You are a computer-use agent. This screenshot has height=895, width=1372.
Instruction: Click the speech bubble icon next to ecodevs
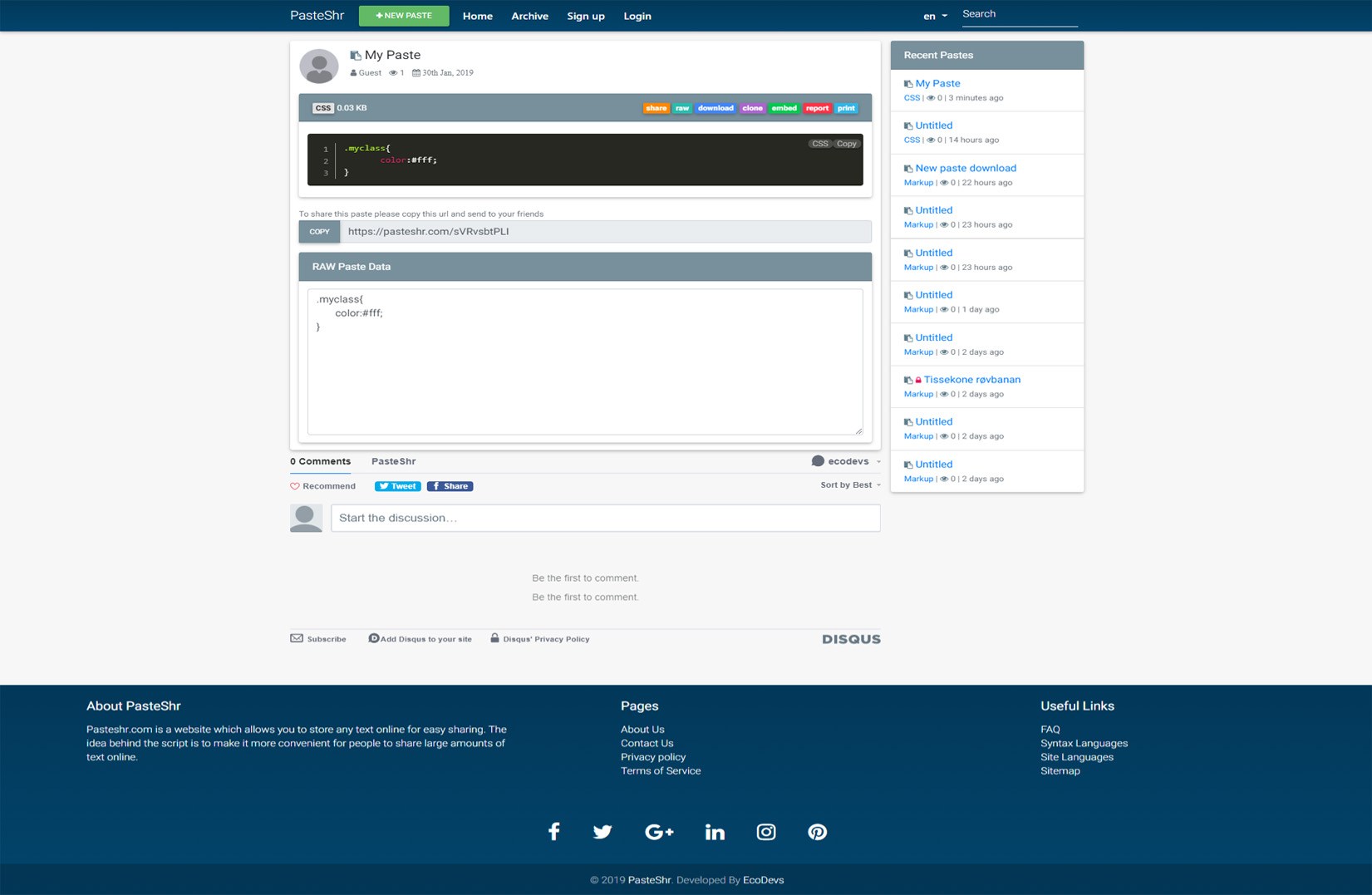point(818,461)
